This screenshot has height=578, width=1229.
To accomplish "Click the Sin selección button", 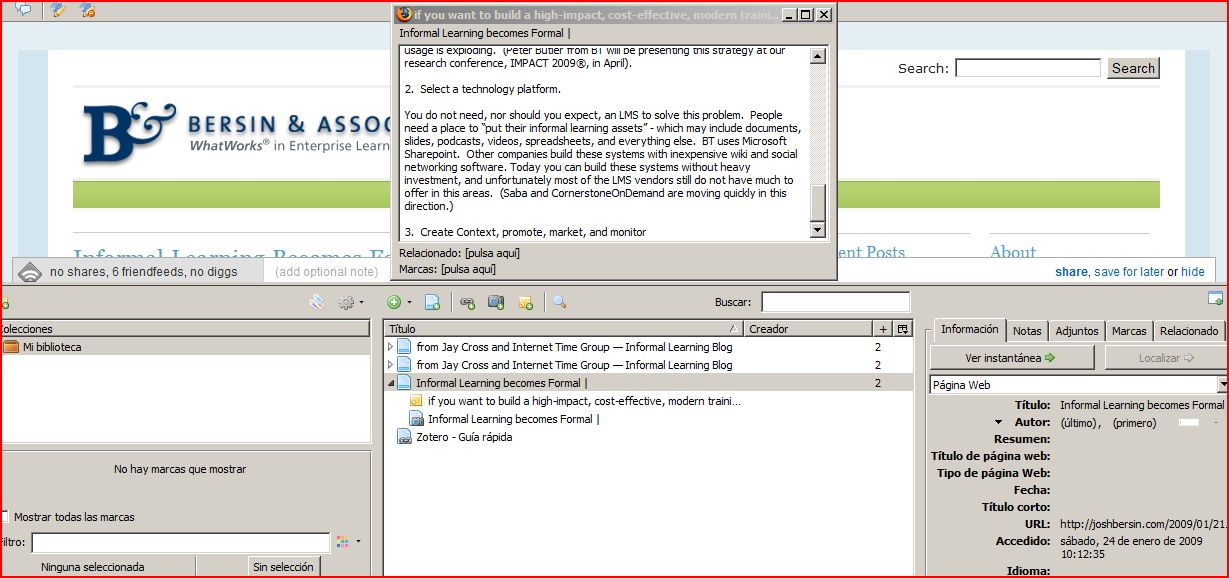I will tap(283, 567).
